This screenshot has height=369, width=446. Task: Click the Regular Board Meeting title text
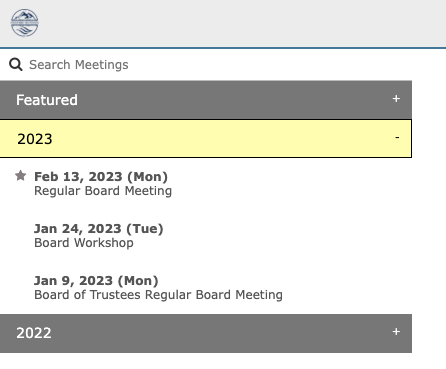coord(103,191)
